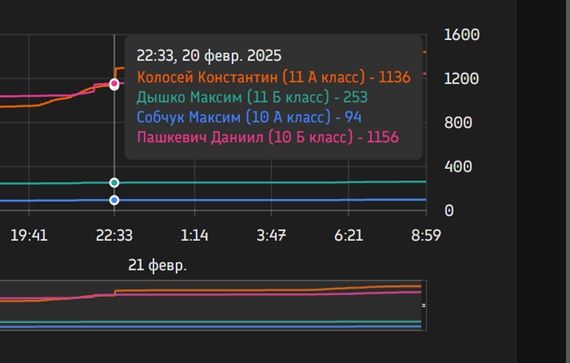
Task: Click the x-axis label 19:41
Action: [29, 235]
